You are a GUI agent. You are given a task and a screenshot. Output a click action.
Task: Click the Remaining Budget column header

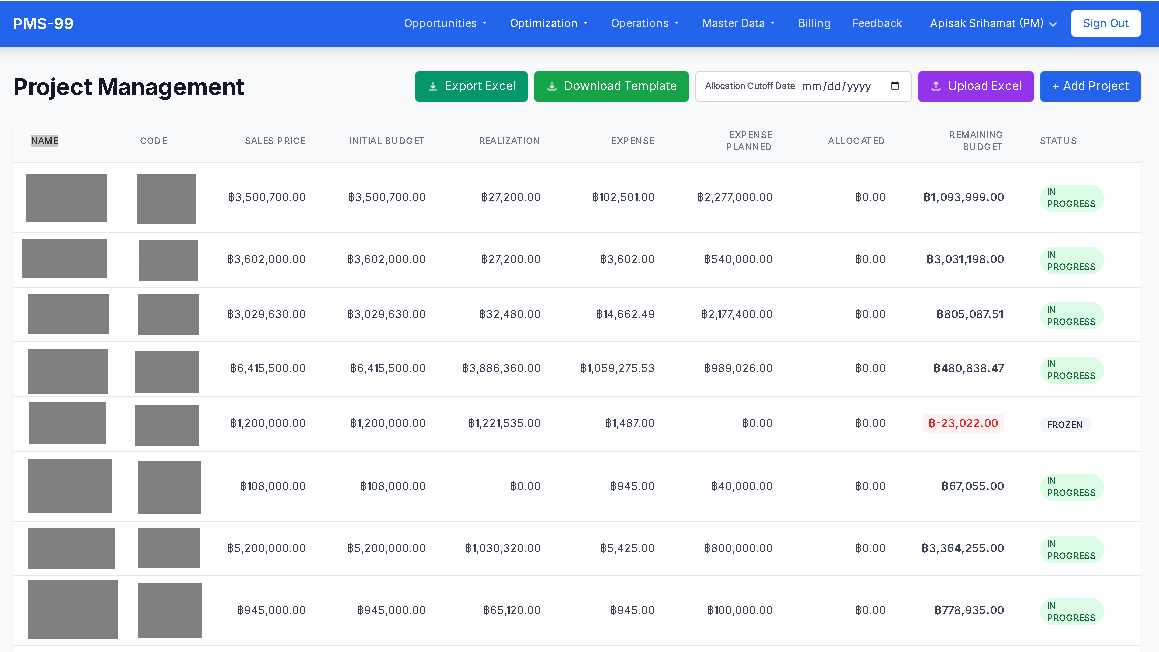975,141
